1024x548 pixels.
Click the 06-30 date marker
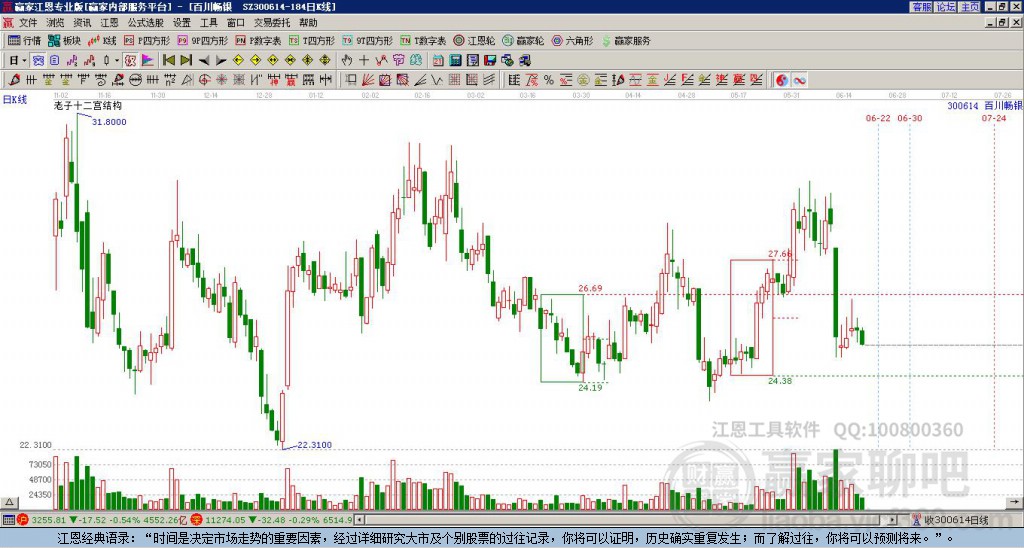tap(910, 118)
